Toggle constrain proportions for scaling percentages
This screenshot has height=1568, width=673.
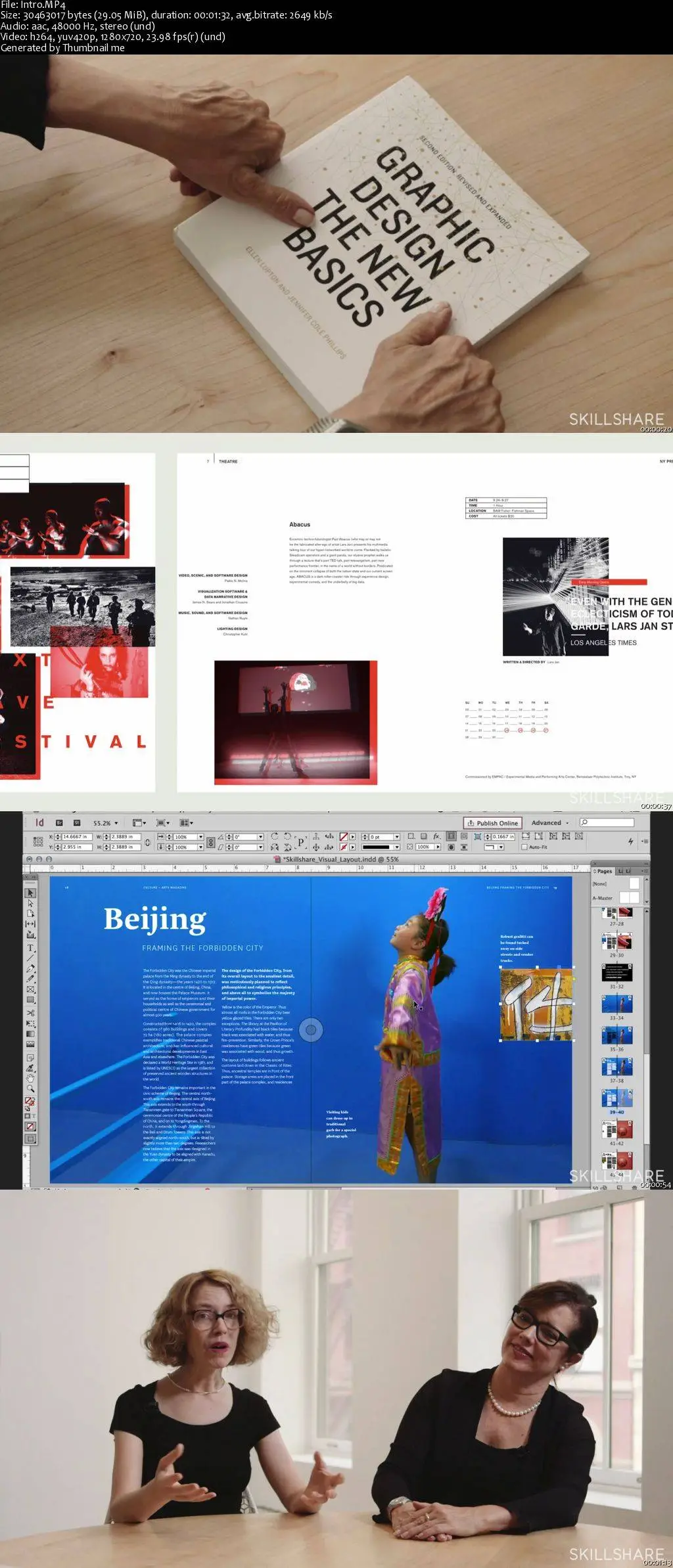click(210, 842)
